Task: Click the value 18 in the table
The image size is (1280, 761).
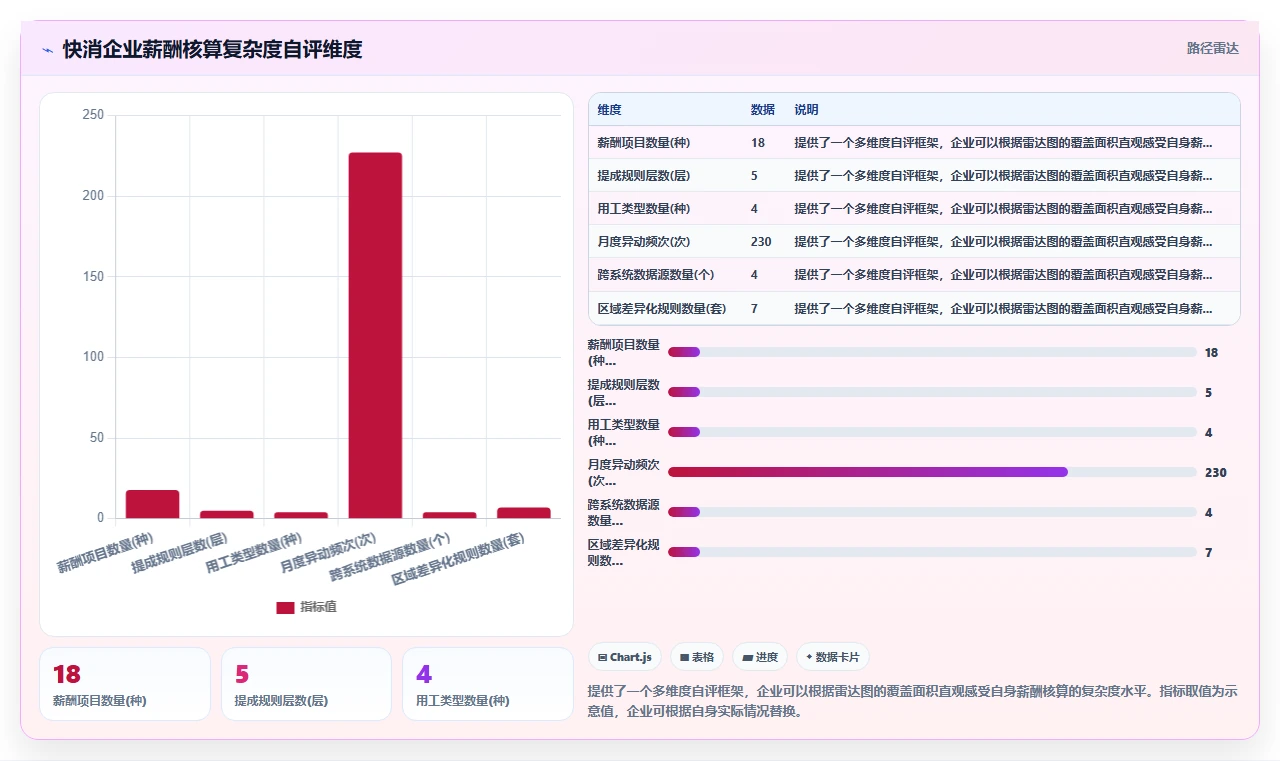Action: coord(758,143)
